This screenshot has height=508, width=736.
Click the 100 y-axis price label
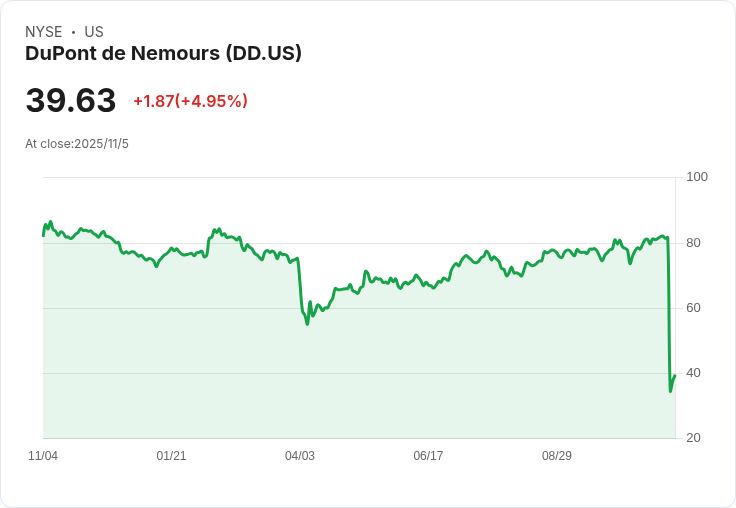point(697,177)
